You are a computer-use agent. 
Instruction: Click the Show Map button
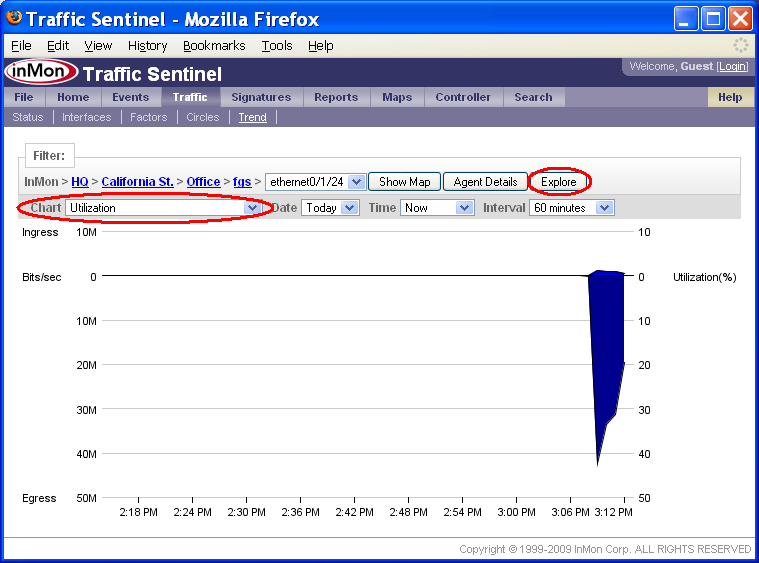(405, 182)
